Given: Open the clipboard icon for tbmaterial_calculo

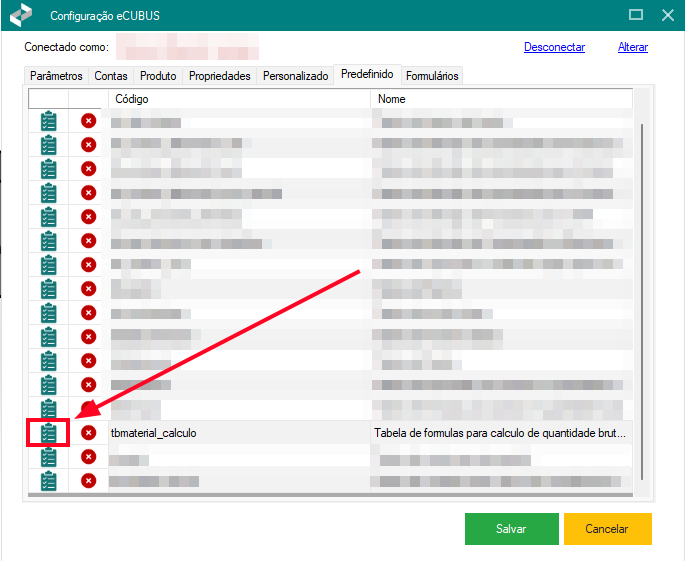Looking at the screenshot, I should [49, 433].
